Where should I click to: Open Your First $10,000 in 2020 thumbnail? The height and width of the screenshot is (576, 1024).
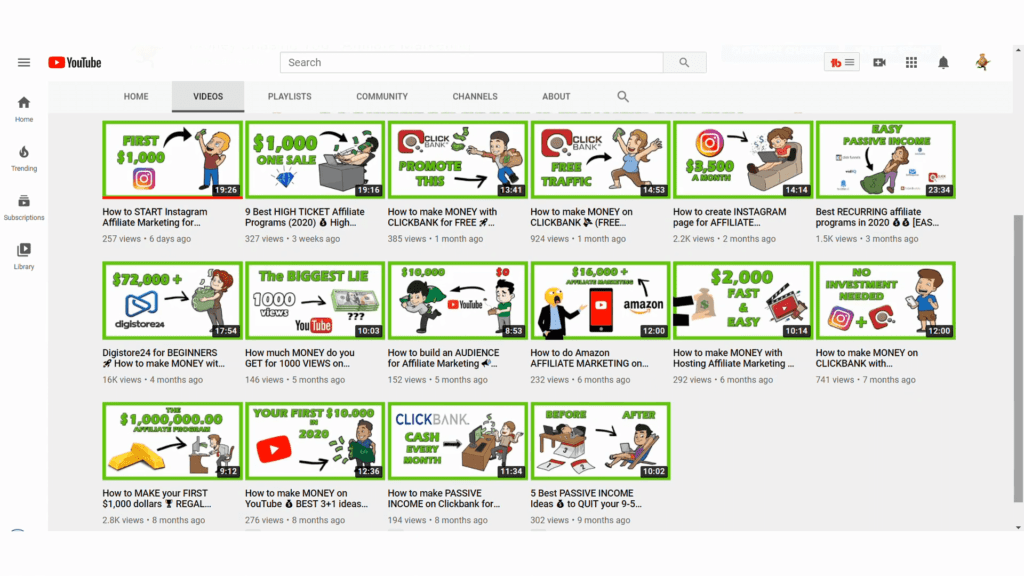[x=315, y=441]
